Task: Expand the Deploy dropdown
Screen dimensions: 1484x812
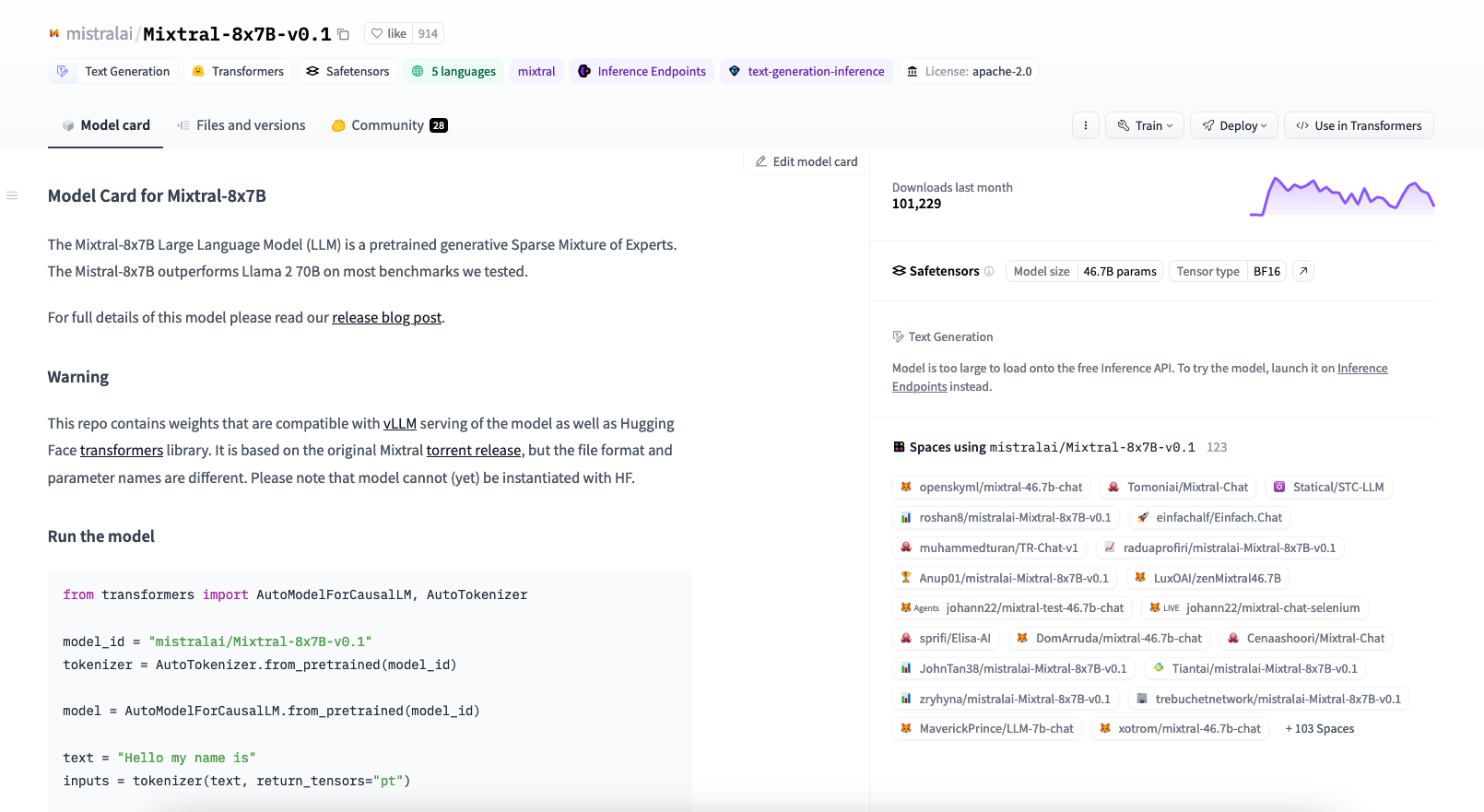Action: tap(1233, 125)
